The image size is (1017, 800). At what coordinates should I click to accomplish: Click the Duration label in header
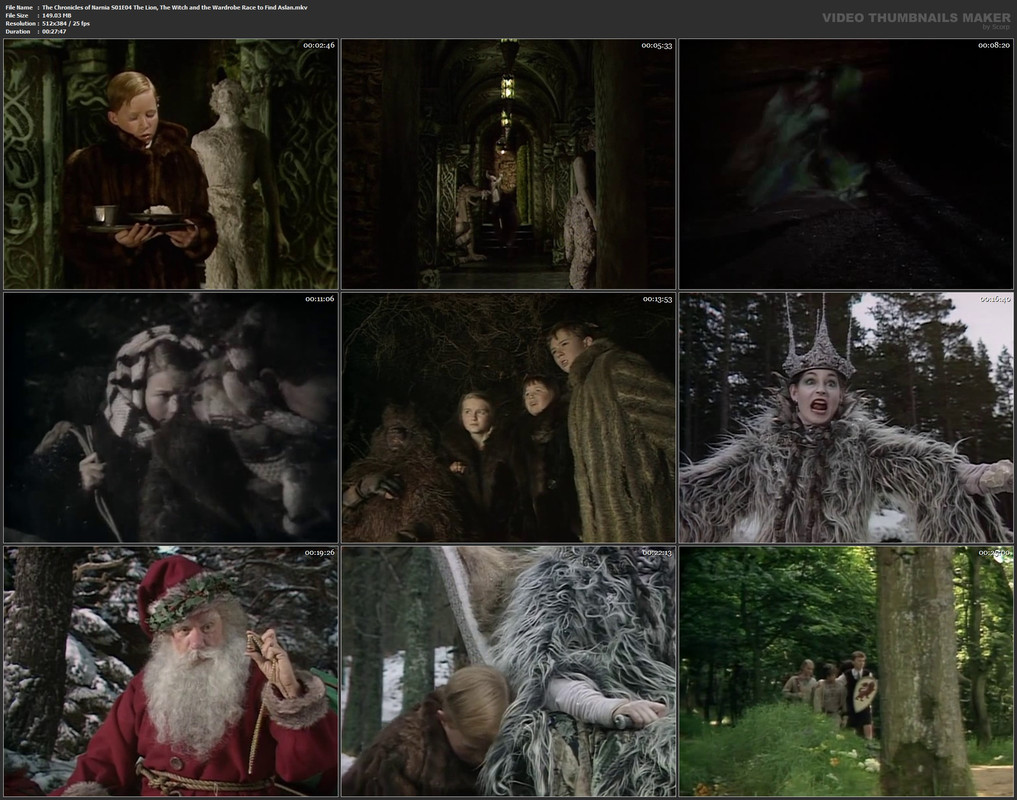(x=18, y=31)
